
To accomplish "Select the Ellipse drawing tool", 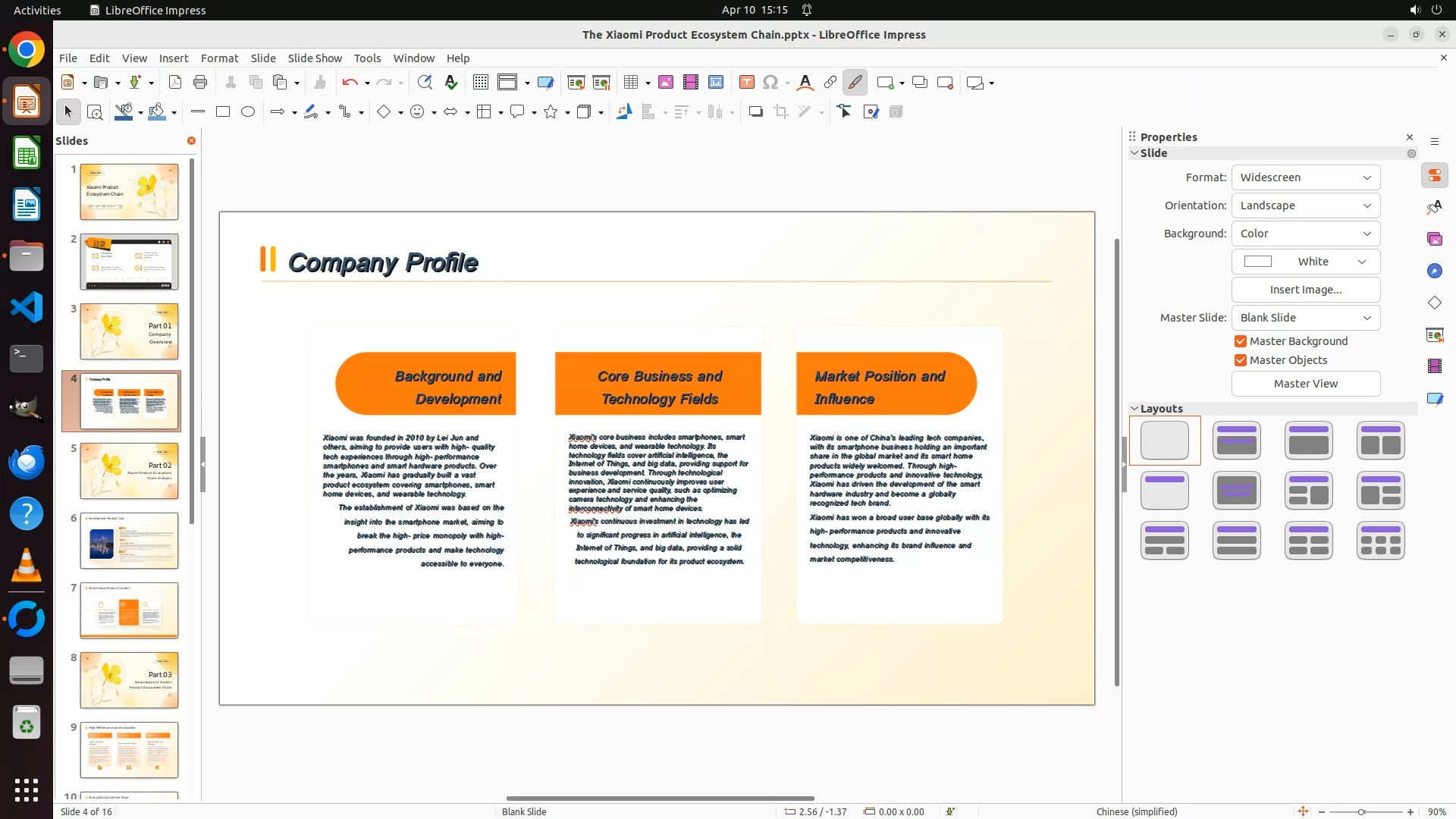I will click(248, 112).
